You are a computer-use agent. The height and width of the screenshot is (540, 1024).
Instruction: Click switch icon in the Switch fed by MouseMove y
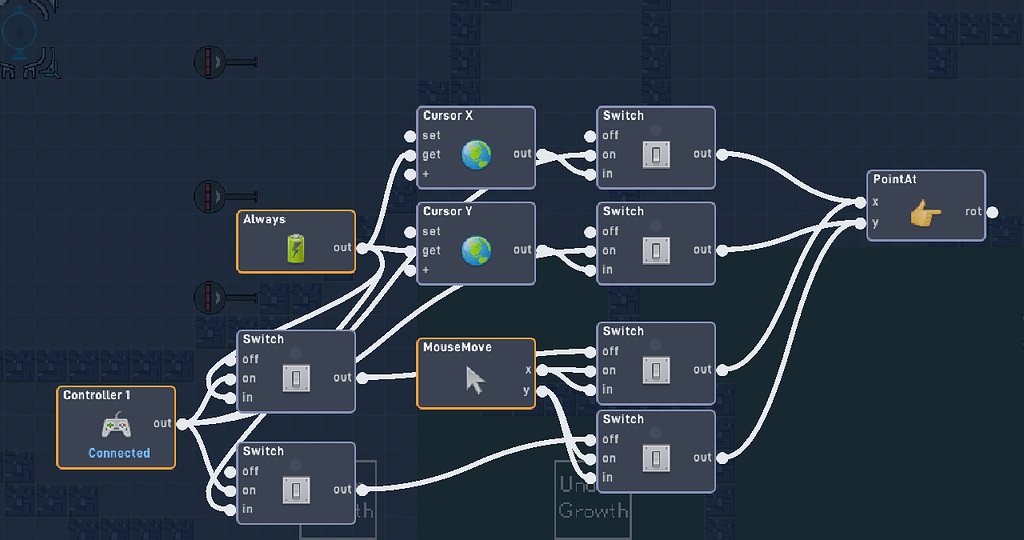coord(656,458)
